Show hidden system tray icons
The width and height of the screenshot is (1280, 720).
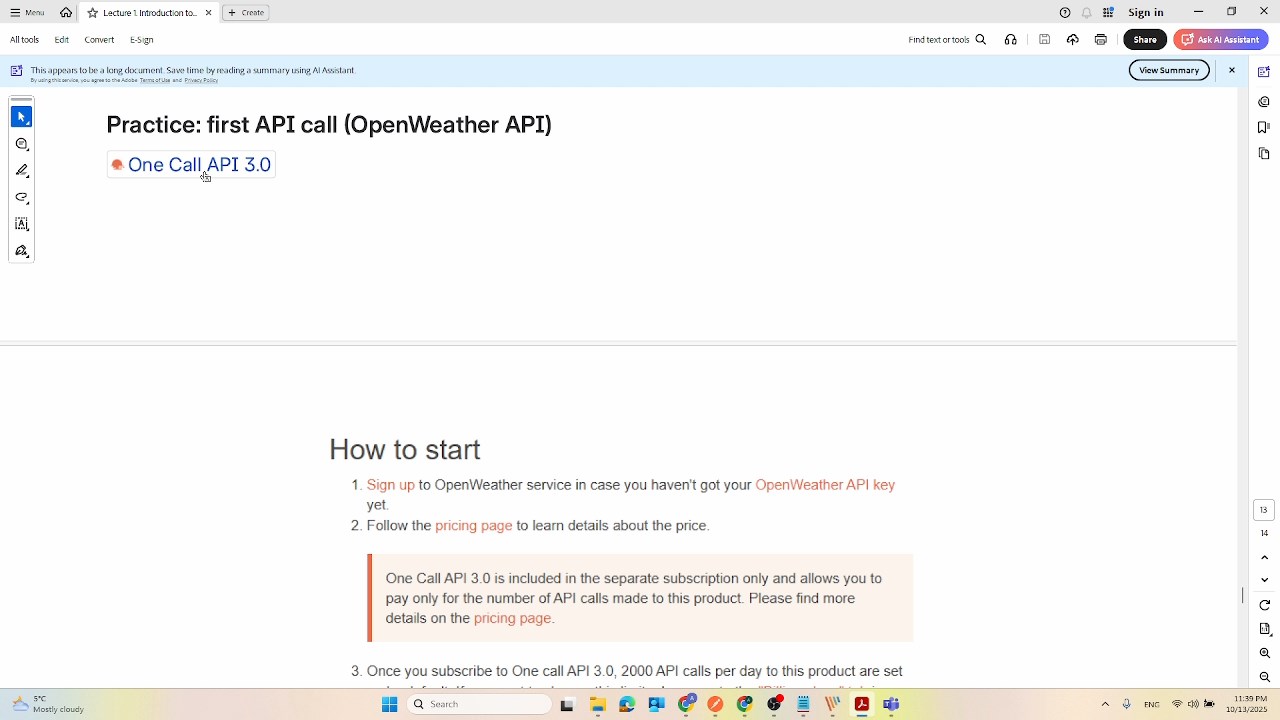point(1105,704)
